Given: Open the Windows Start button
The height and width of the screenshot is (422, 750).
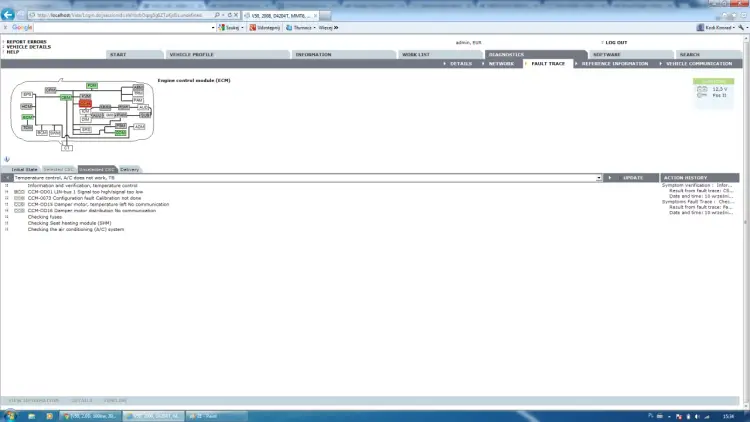Looking at the screenshot, I should 10,416.
